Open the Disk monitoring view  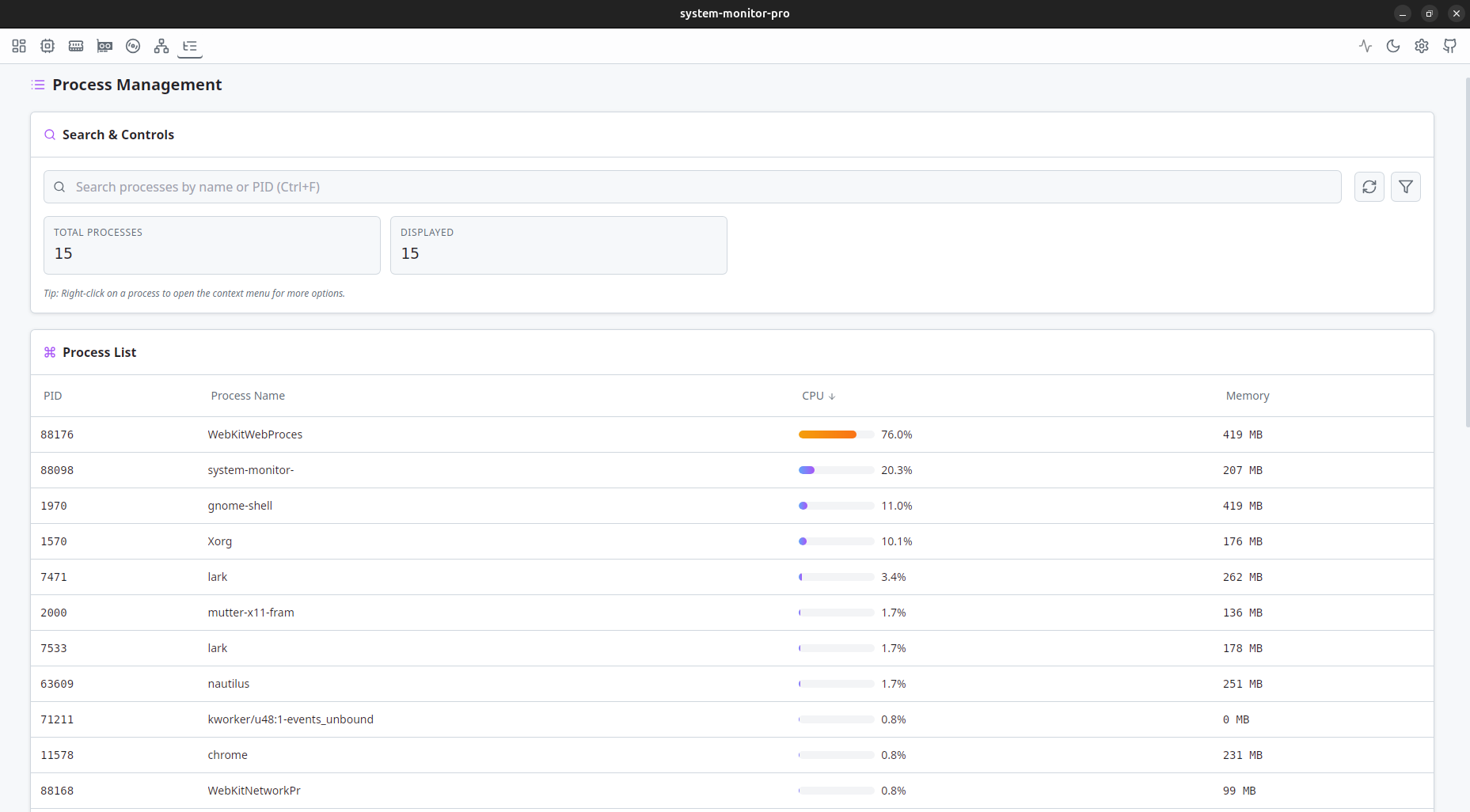point(133,46)
